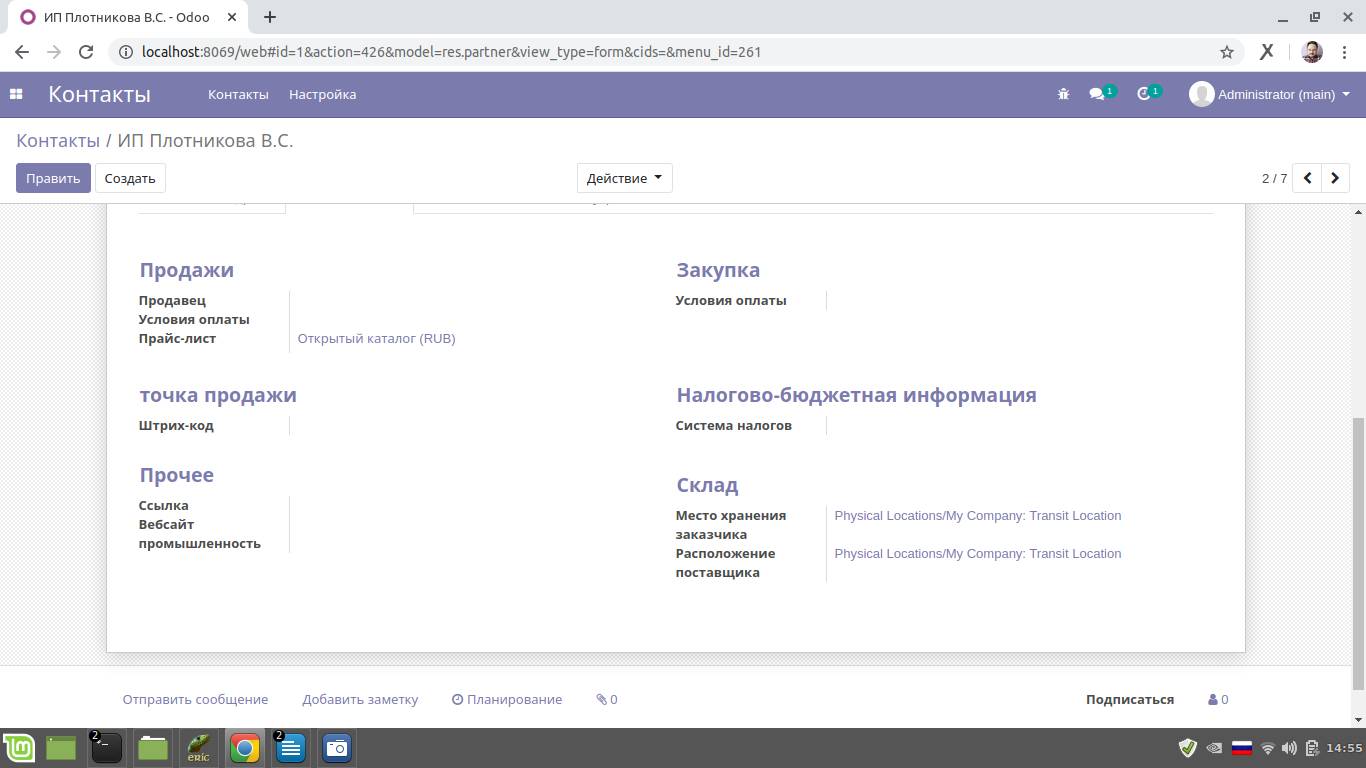
Task: Show the followers count icon
Action: [1218, 699]
